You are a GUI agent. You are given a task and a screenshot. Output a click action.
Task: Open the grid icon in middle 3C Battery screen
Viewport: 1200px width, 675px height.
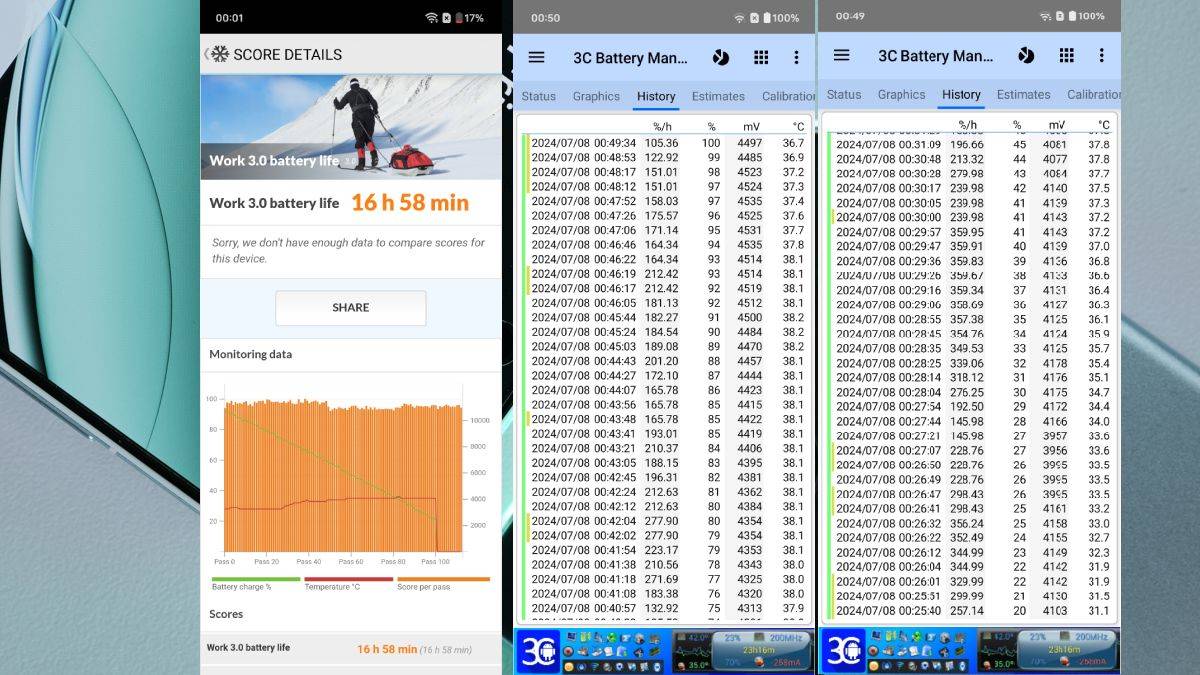click(x=761, y=58)
